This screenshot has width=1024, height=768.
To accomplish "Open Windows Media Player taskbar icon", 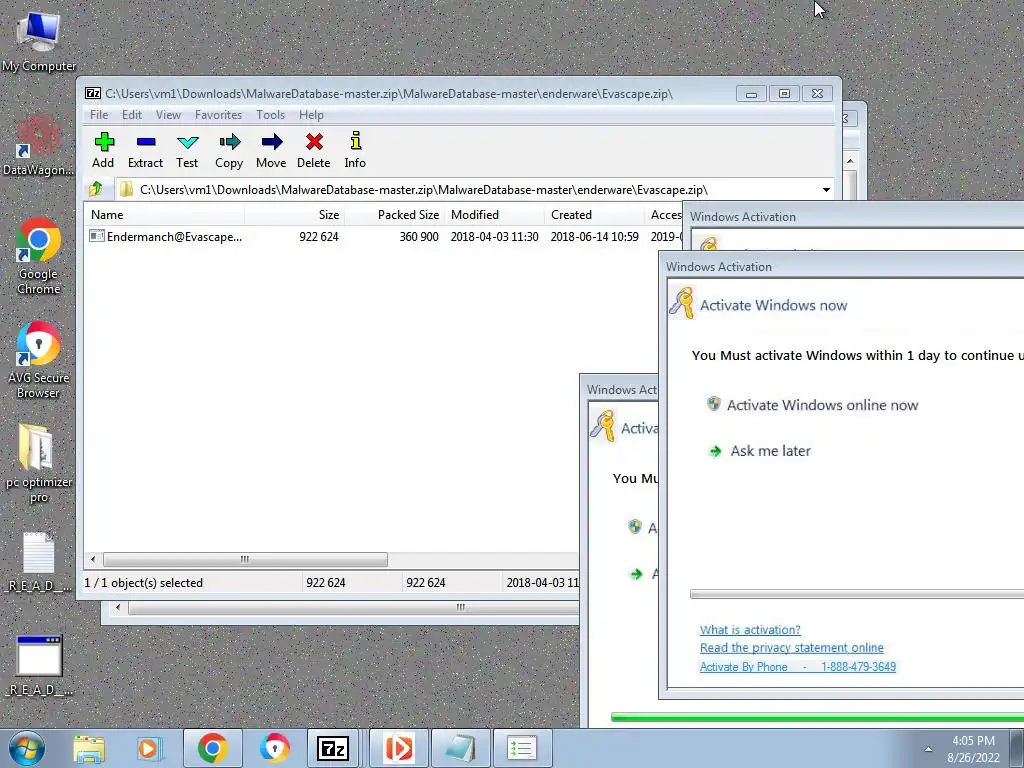I will (x=148, y=748).
